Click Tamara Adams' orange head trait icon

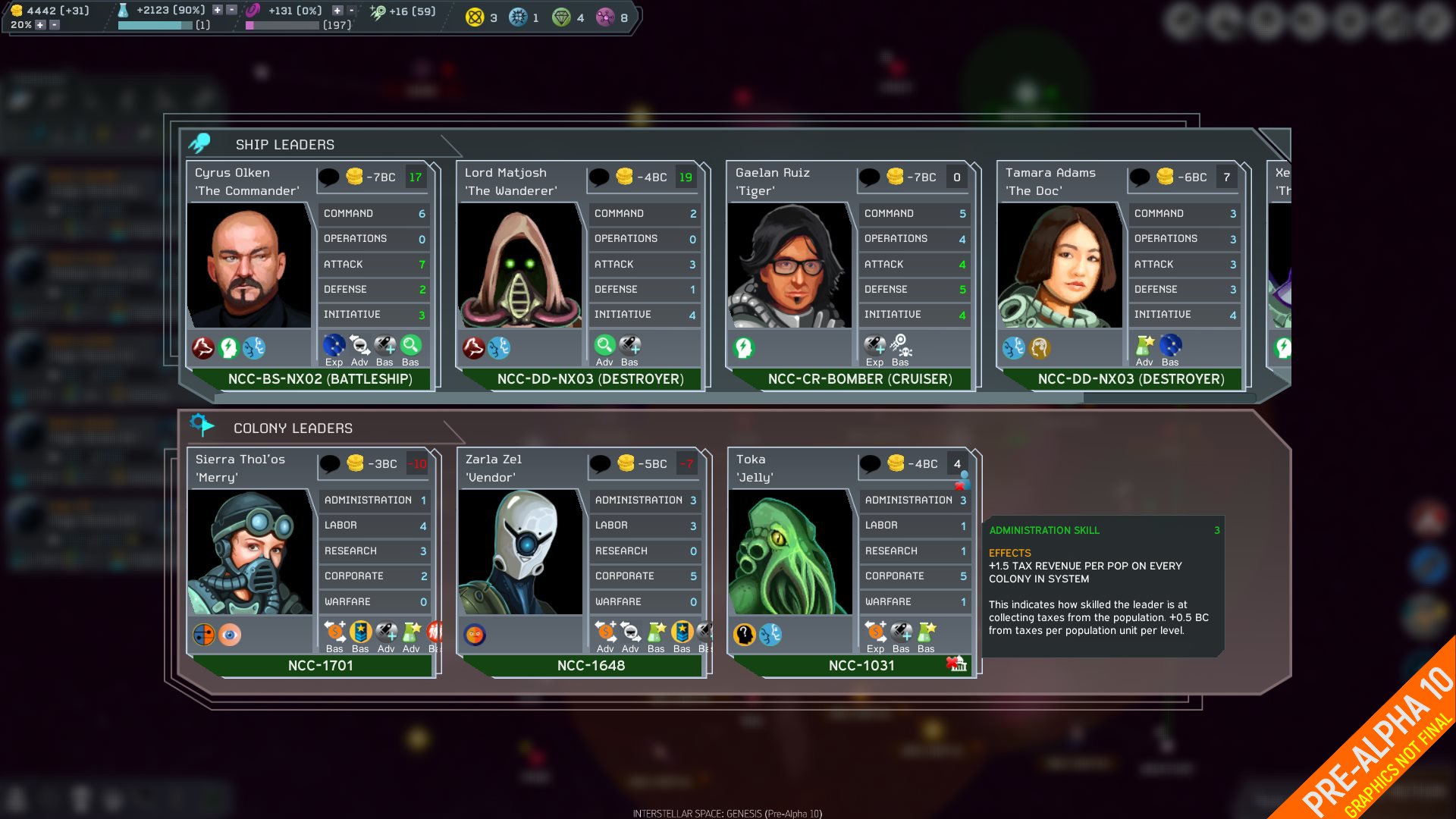(x=1040, y=348)
